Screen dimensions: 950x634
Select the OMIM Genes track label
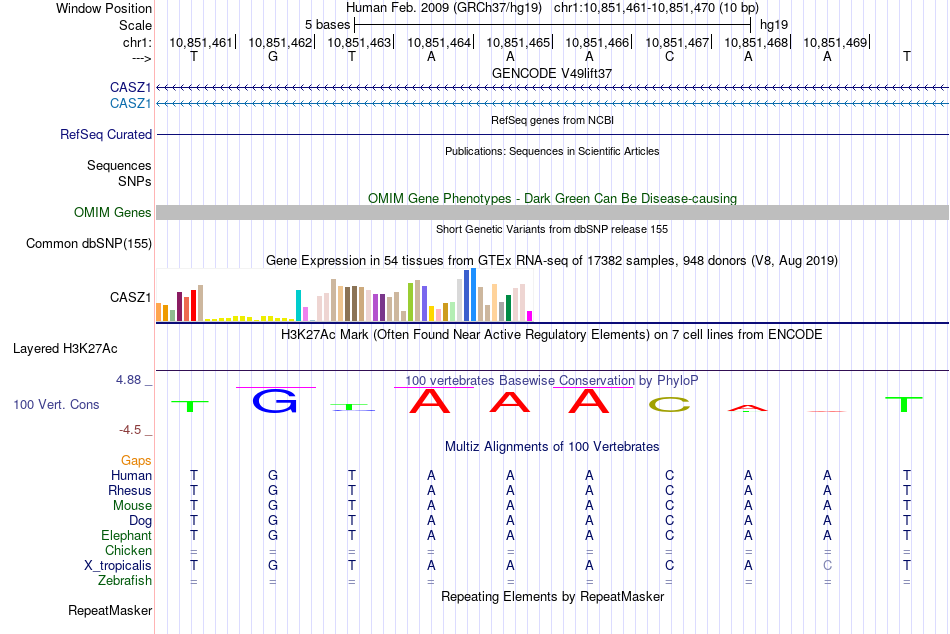(x=113, y=212)
